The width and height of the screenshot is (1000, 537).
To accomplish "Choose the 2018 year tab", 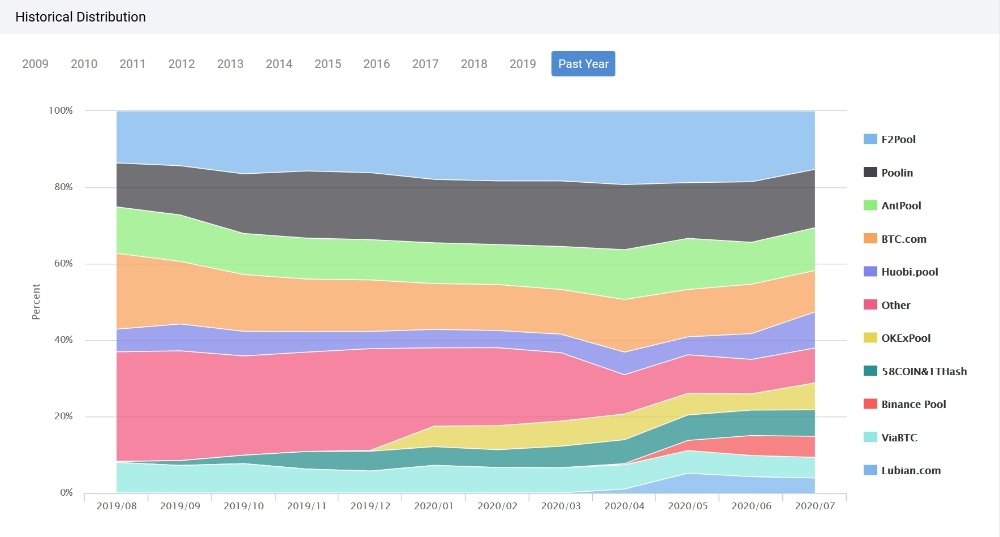I will 474,64.
